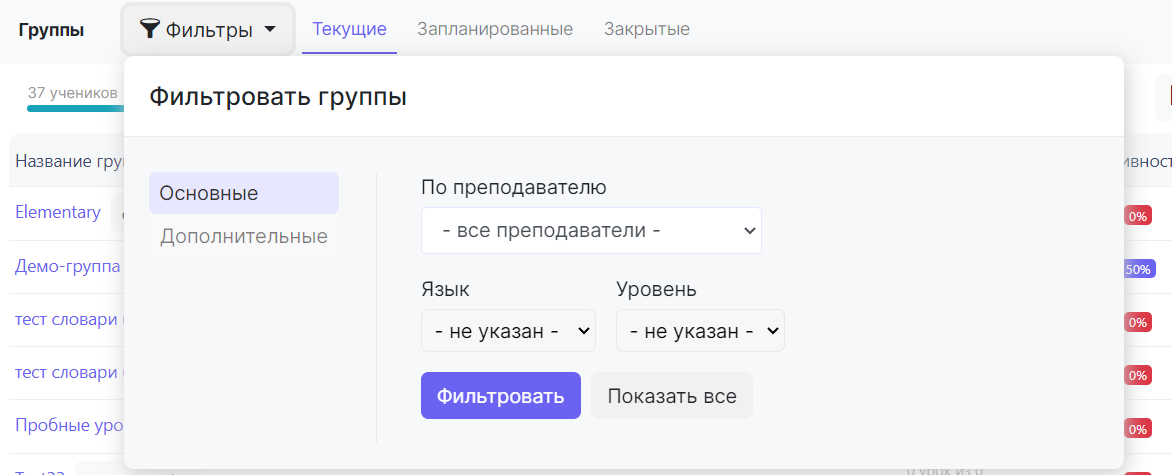Open the Пробные уро... group link
Screen dimensions: 1172x475
(x=69, y=425)
